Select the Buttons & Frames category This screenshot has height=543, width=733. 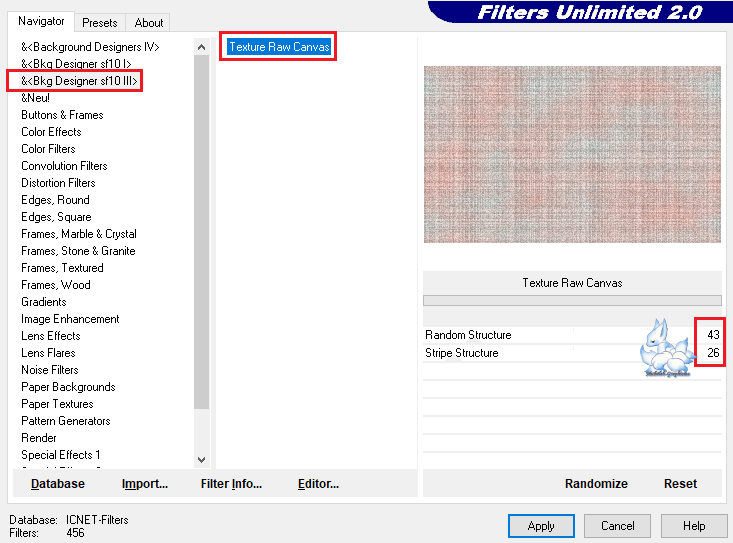tap(62, 115)
